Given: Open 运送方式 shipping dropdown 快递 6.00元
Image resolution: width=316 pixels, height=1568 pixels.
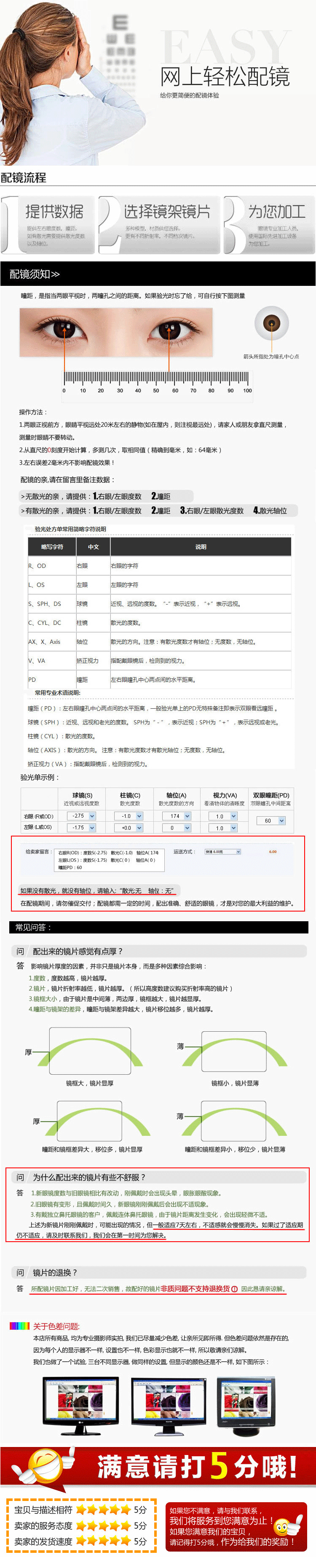Looking at the screenshot, I should [222, 852].
